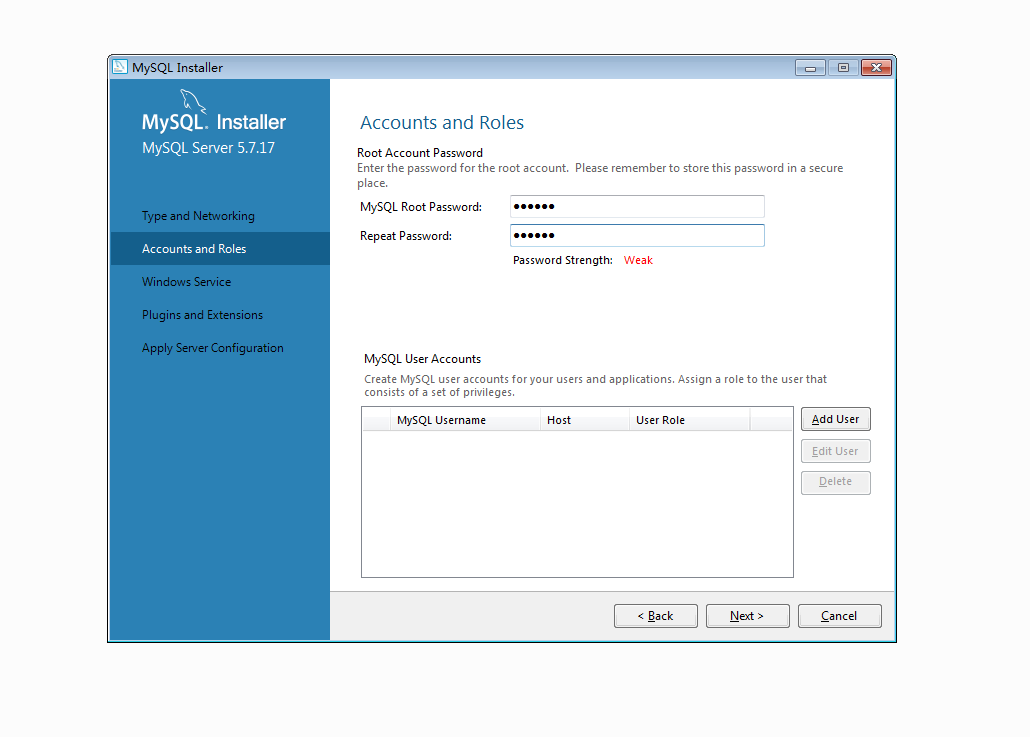The height and width of the screenshot is (737, 1030).
Task: Click the 'Root Account Password' section label
Action: 420,153
